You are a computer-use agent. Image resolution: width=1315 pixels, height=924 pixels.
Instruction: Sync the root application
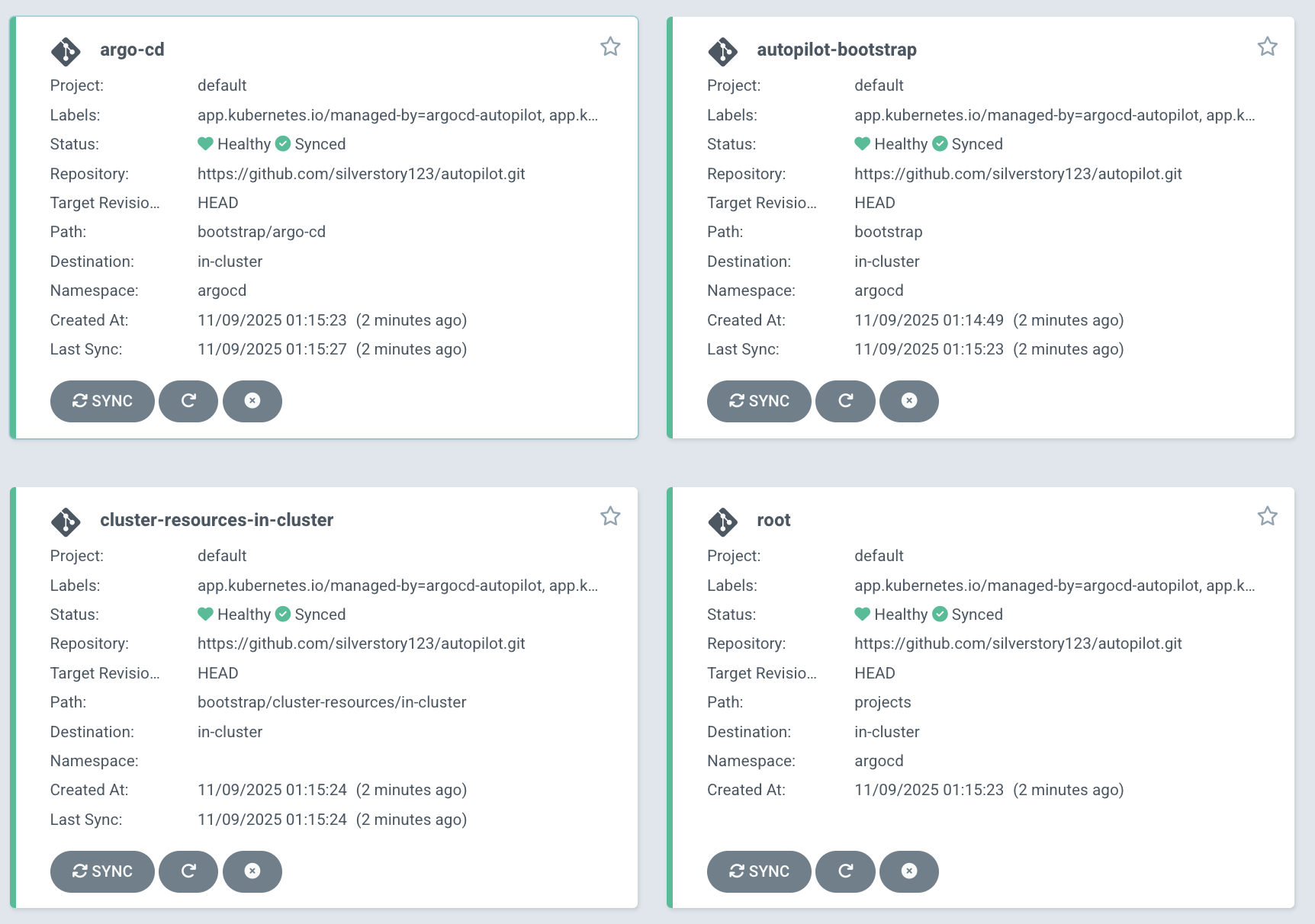pyautogui.click(x=759, y=871)
